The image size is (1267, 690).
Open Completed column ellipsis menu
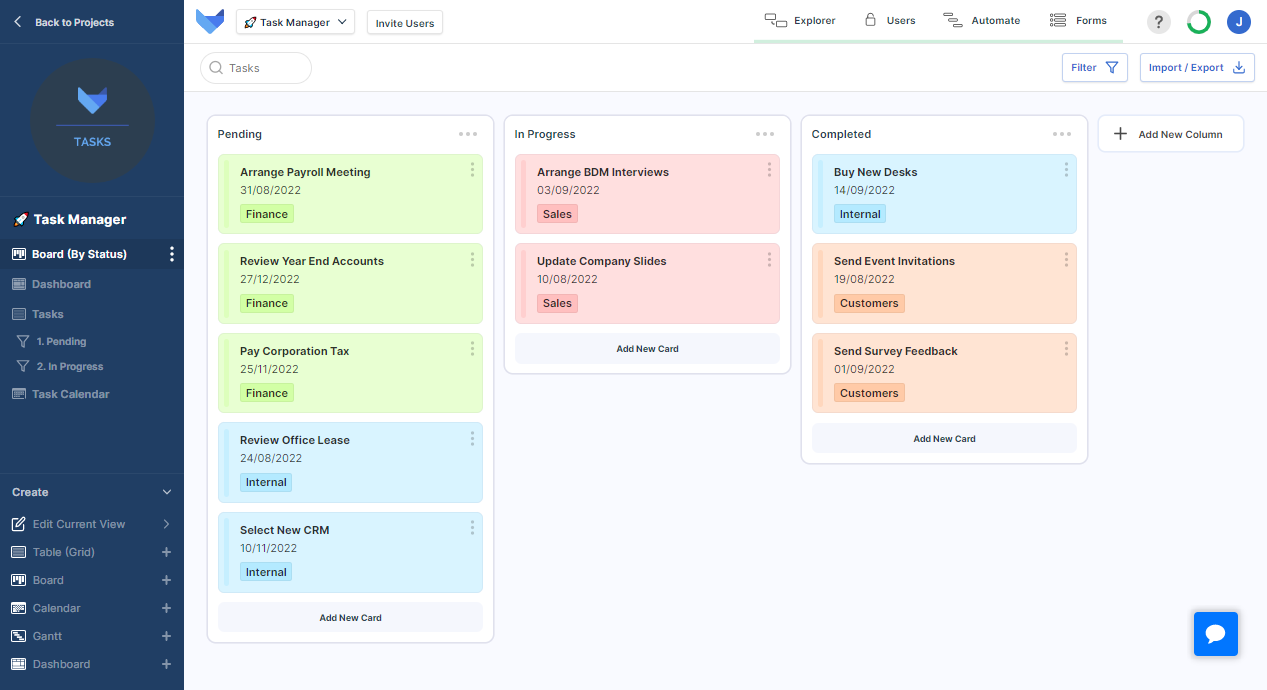[x=1062, y=134]
